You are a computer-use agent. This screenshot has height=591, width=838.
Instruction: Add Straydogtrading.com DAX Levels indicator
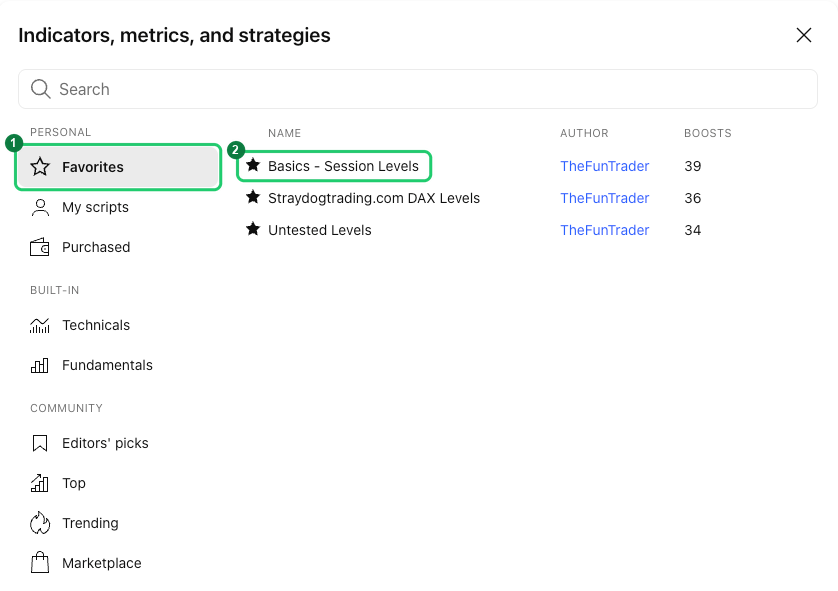coord(374,198)
